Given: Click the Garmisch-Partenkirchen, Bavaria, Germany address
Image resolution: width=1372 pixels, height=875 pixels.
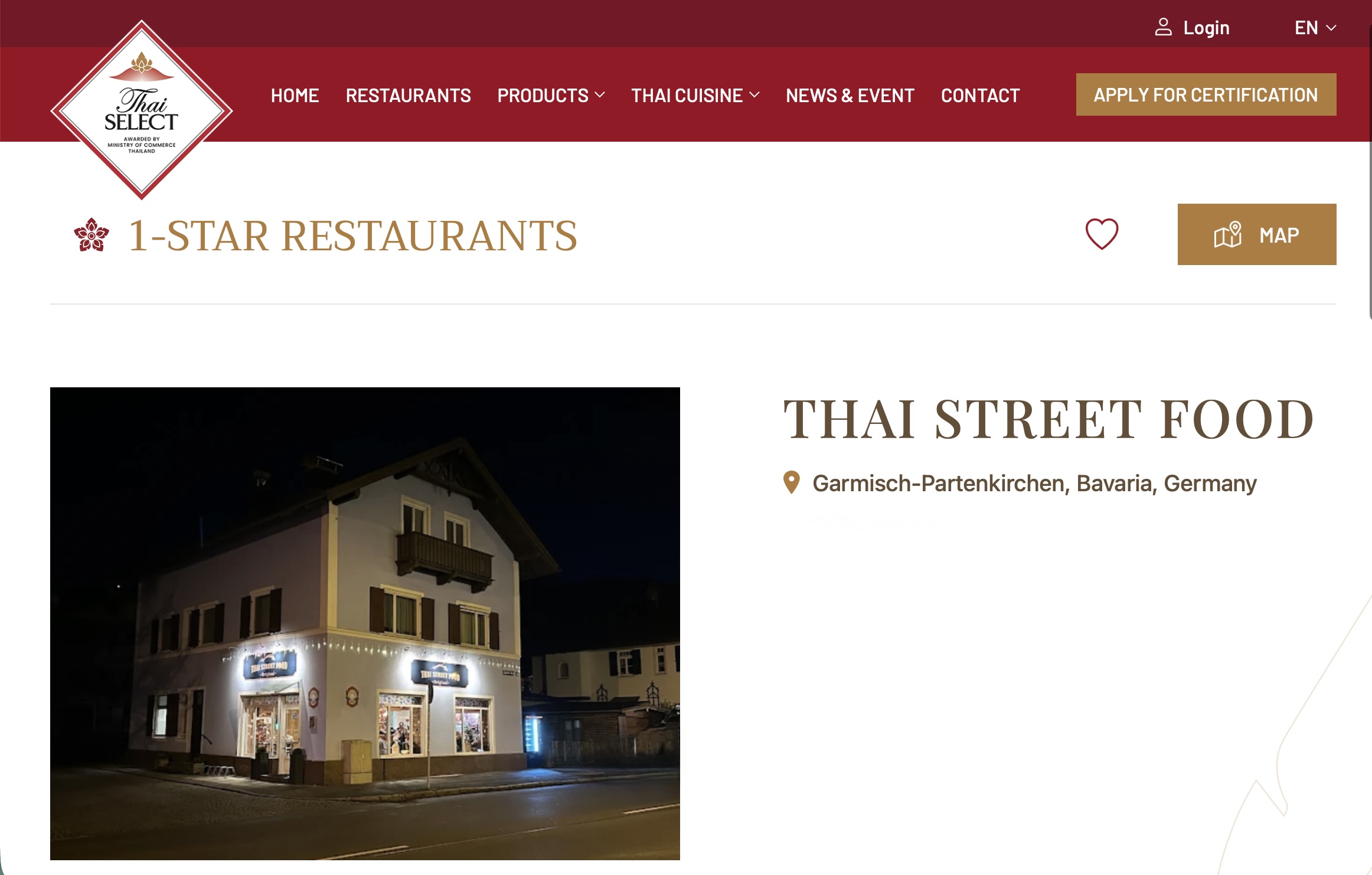Looking at the screenshot, I should (1034, 483).
